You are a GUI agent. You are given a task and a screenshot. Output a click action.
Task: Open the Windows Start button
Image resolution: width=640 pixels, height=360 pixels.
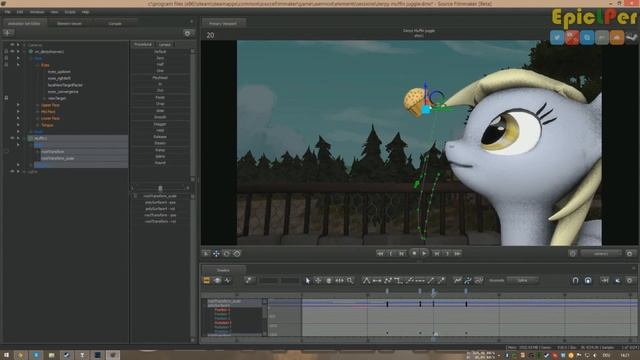click(x=6, y=356)
